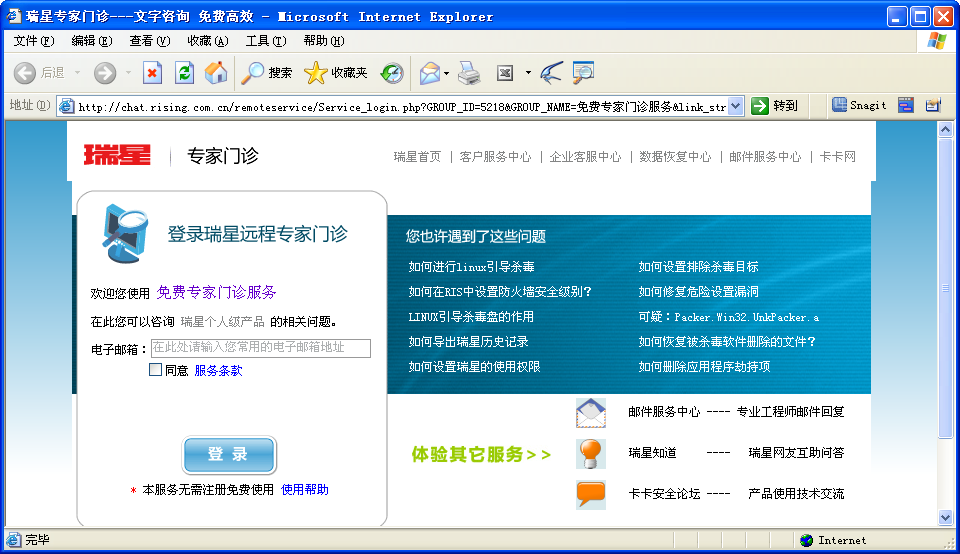The image size is (960, 554).
Task: Open the 工具(T) menu
Action: [266, 41]
